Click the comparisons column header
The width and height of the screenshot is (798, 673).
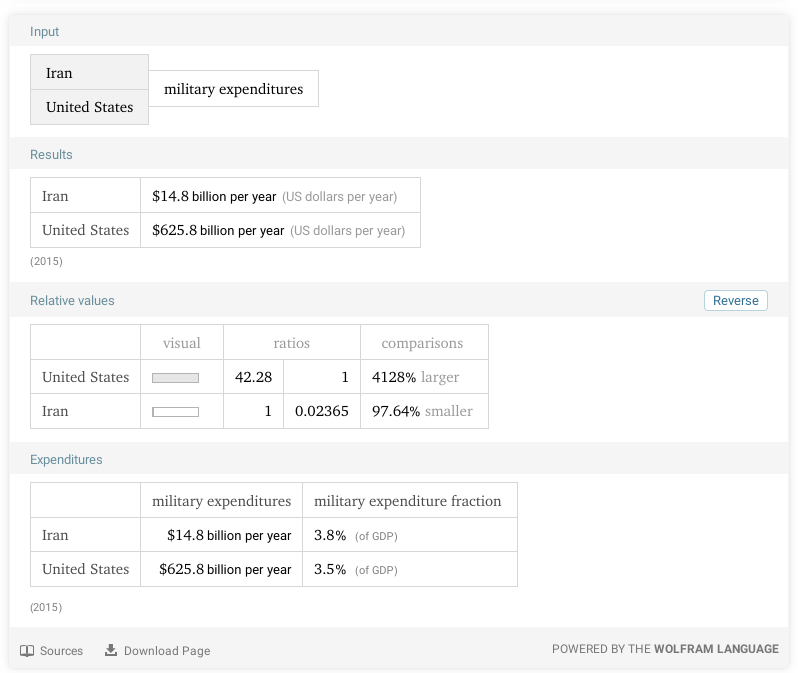[422, 343]
